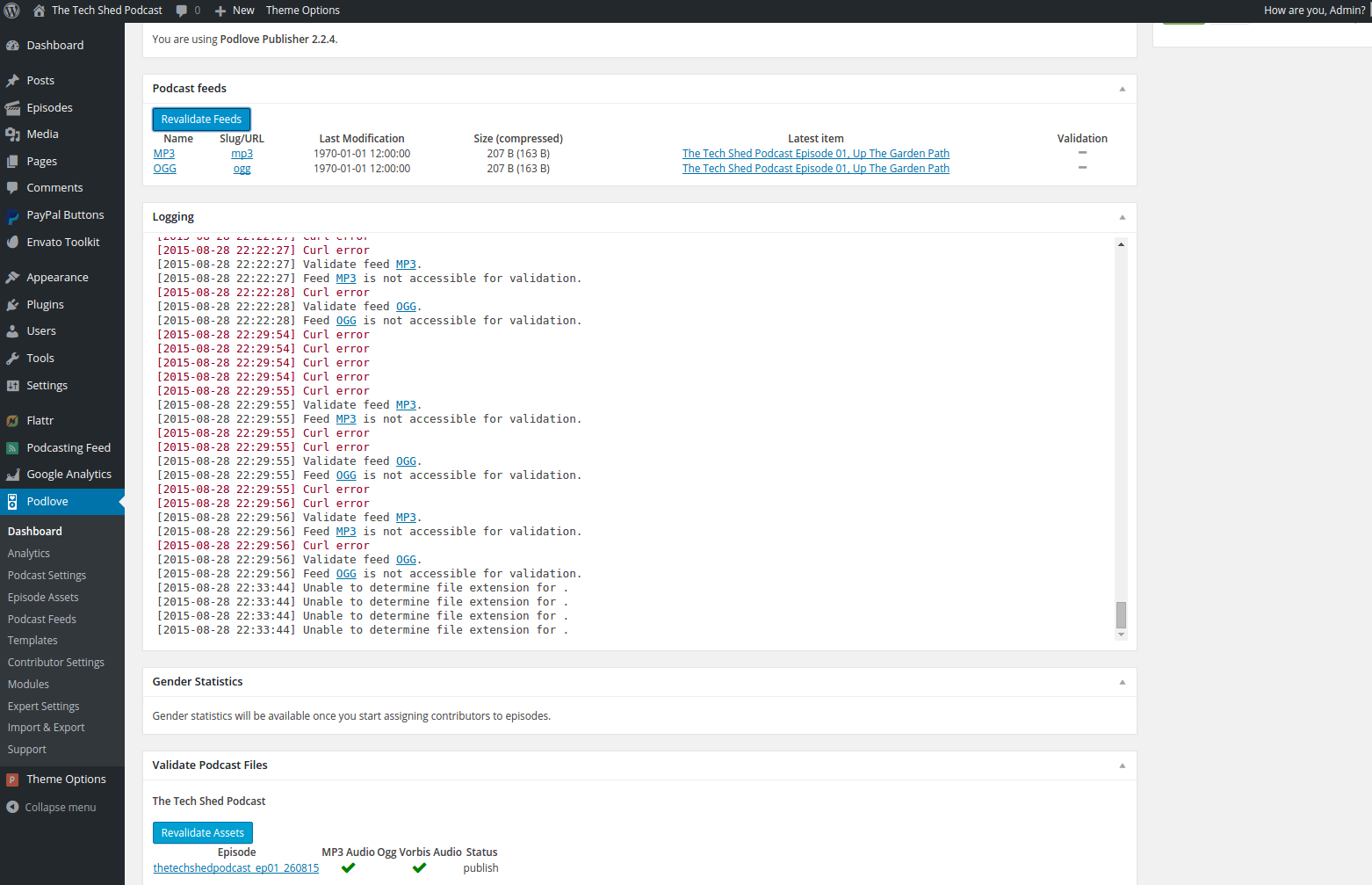
Task: Open Import & Export submenu item
Action: 47,728
